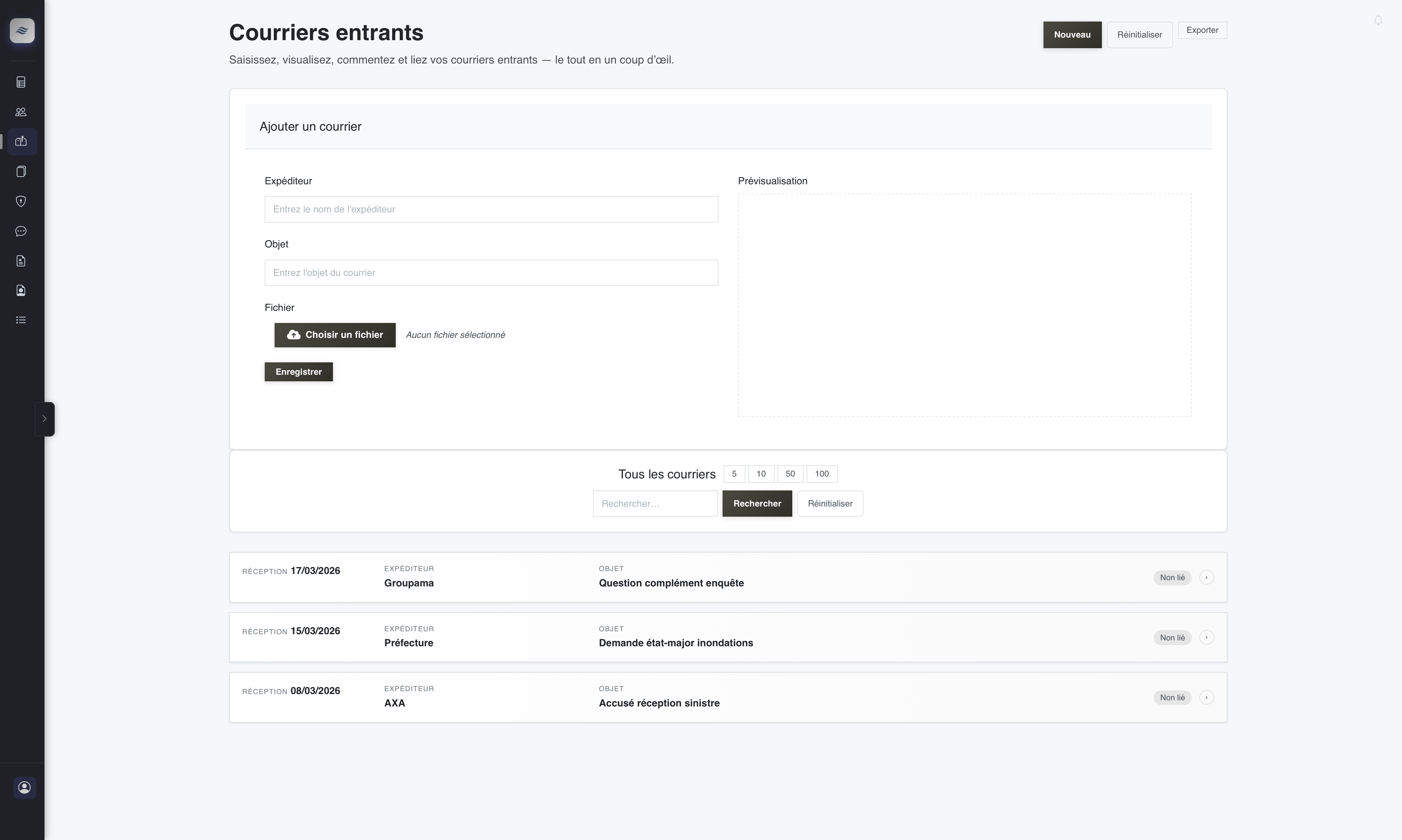Click the table grid sidebar icon
The height and width of the screenshot is (840, 1402).
point(21,82)
